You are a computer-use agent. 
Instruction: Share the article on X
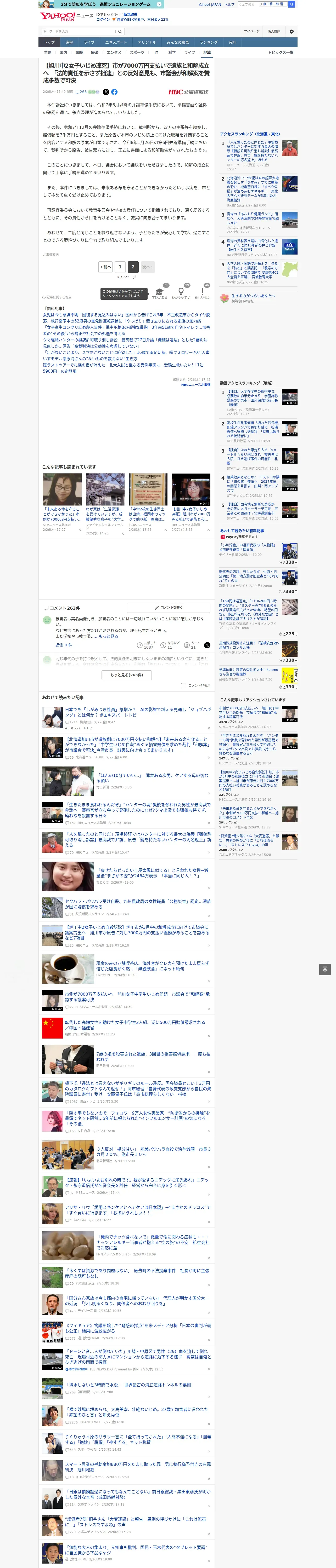tap(105, 92)
